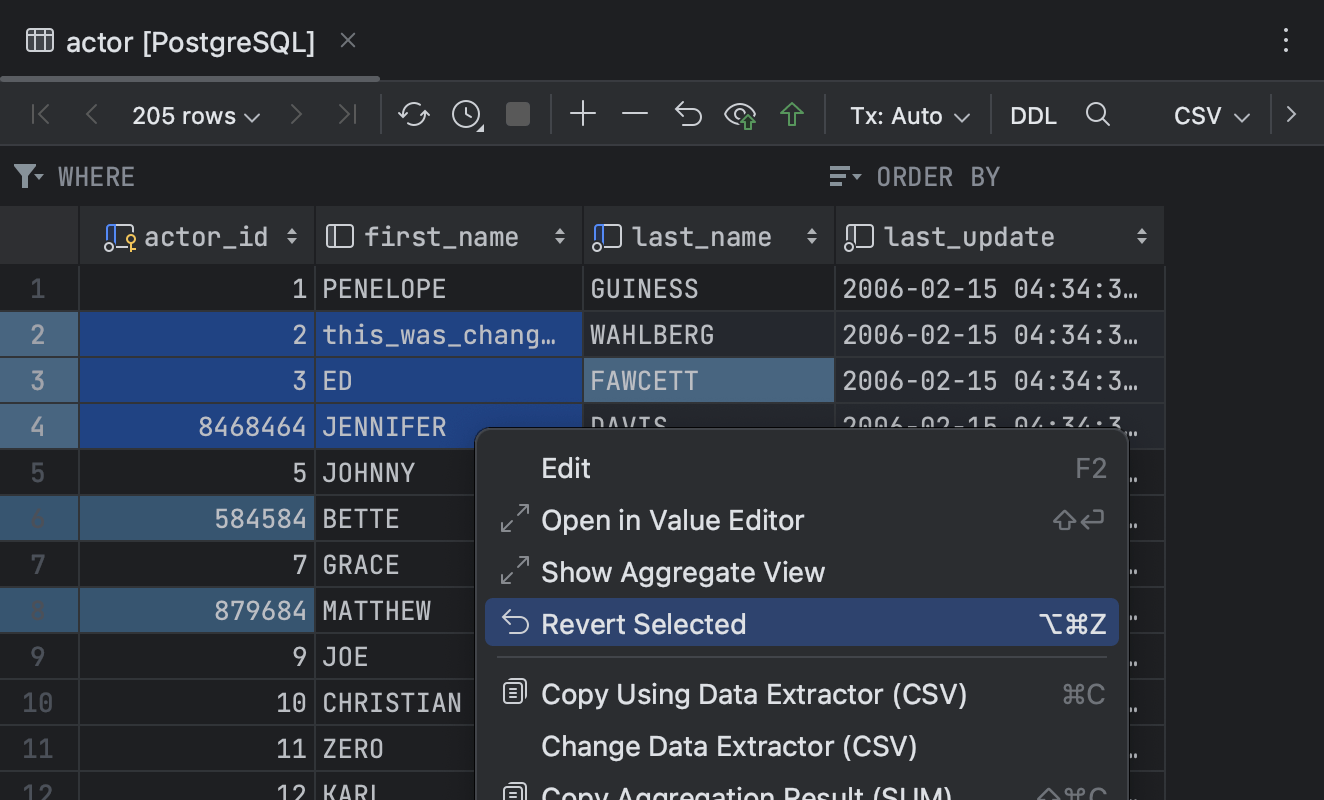Revert pending changes via the toolbar undo icon
This screenshot has height=800, width=1324.
pos(688,114)
